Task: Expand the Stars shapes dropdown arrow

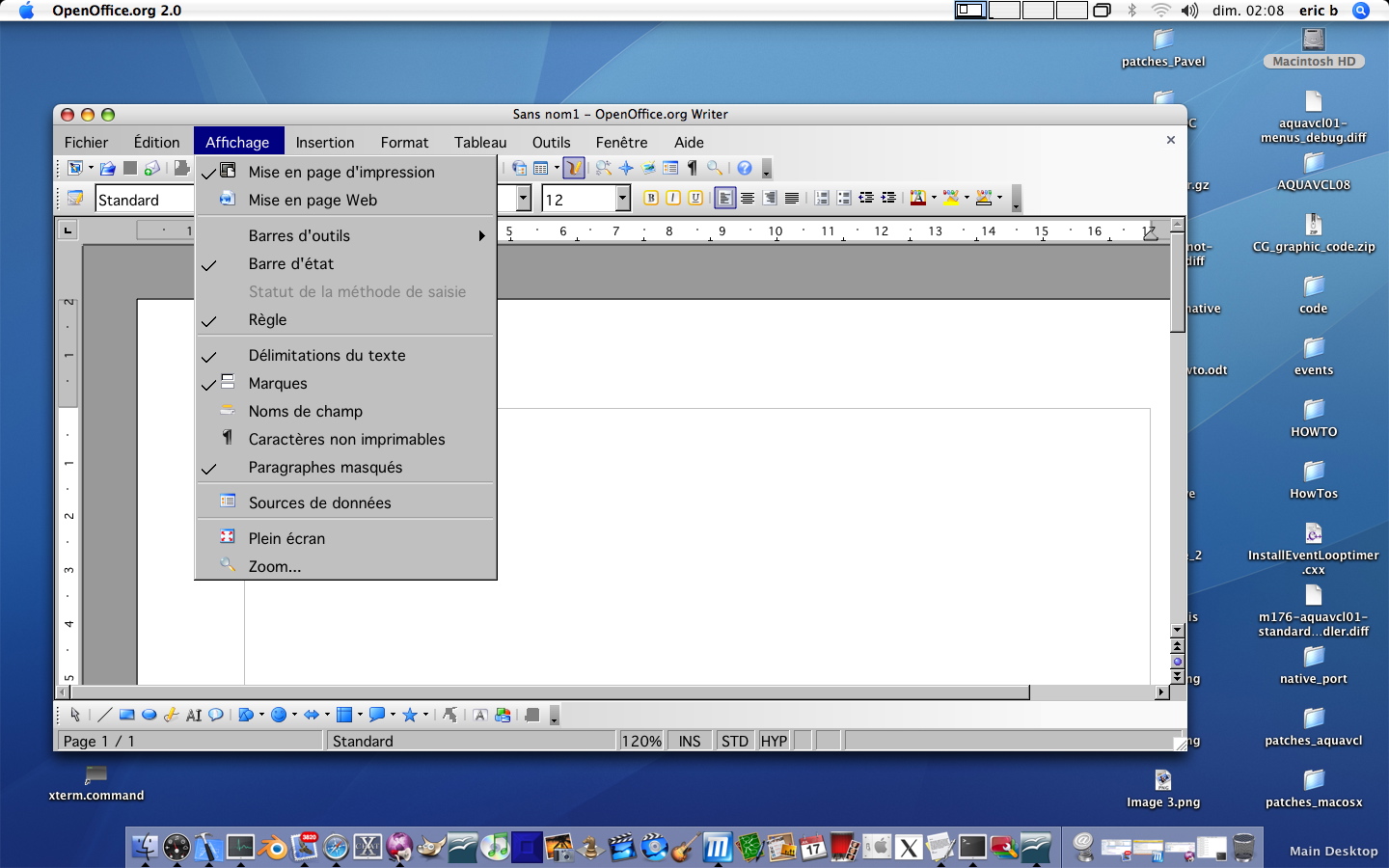Action: [x=425, y=715]
